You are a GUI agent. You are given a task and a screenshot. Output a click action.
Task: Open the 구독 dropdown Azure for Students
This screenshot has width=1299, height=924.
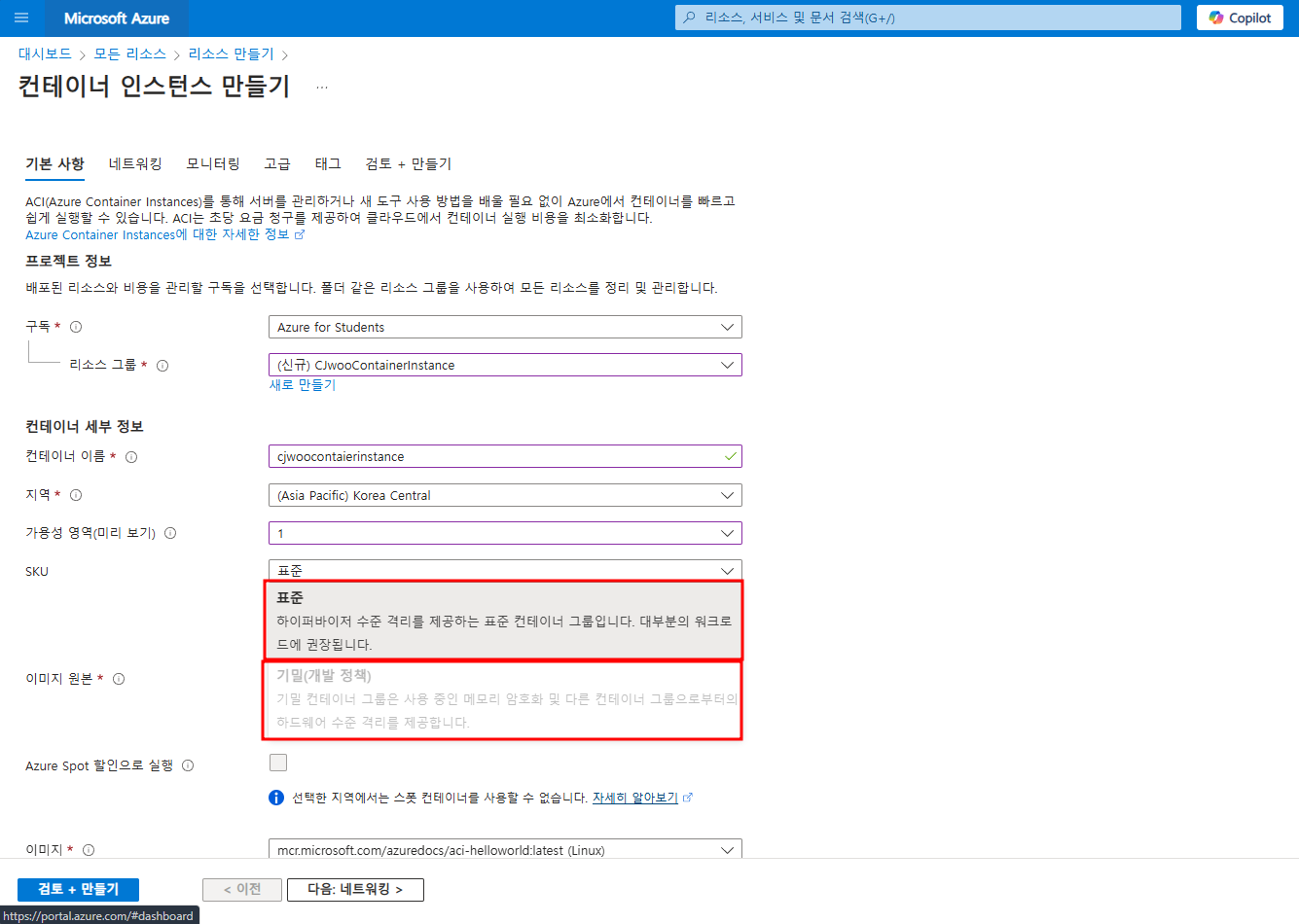pos(505,327)
